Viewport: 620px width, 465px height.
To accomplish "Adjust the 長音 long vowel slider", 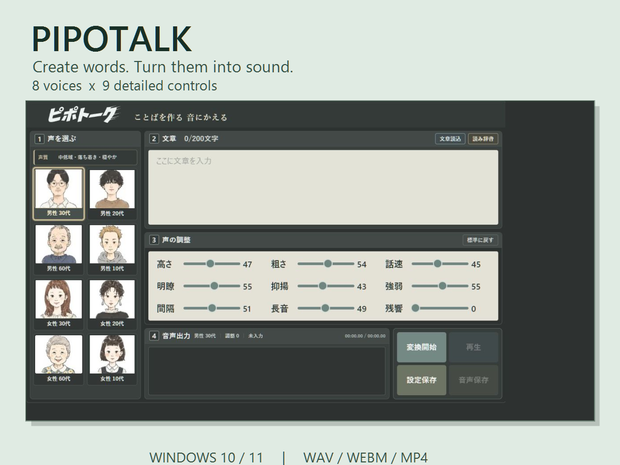I will [x=326, y=308].
